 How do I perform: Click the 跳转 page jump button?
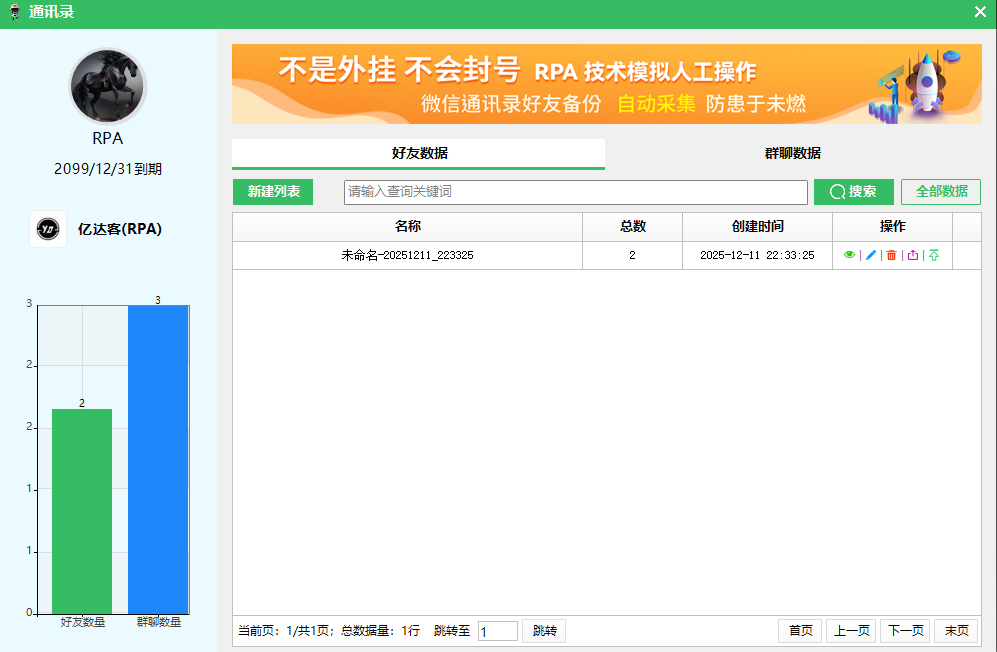[x=544, y=631]
